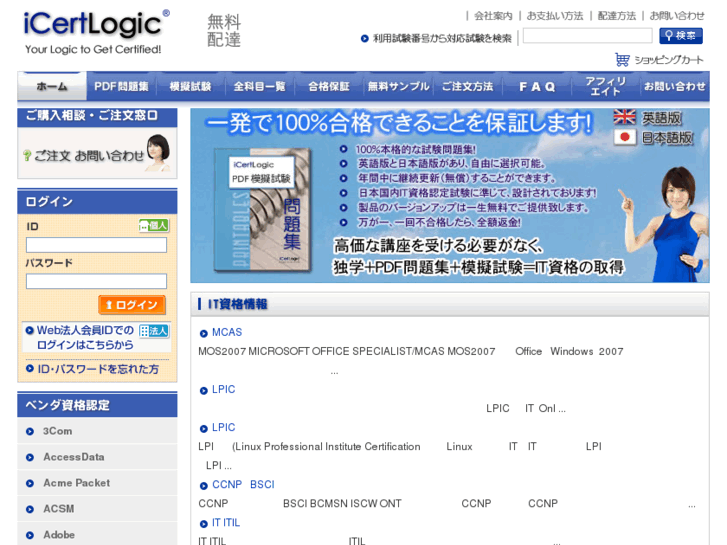Open the shopping cart icon
Image resolution: width=727 pixels, height=545 pixels.
[622, 59]
